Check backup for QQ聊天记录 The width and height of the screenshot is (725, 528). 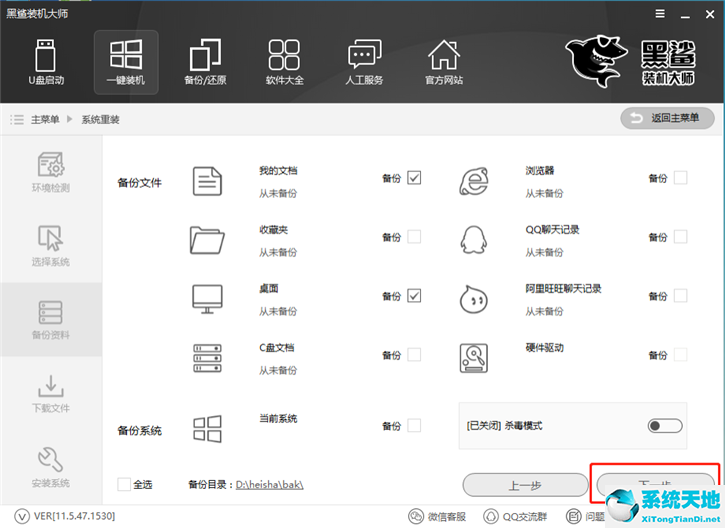tap(680, 237)
